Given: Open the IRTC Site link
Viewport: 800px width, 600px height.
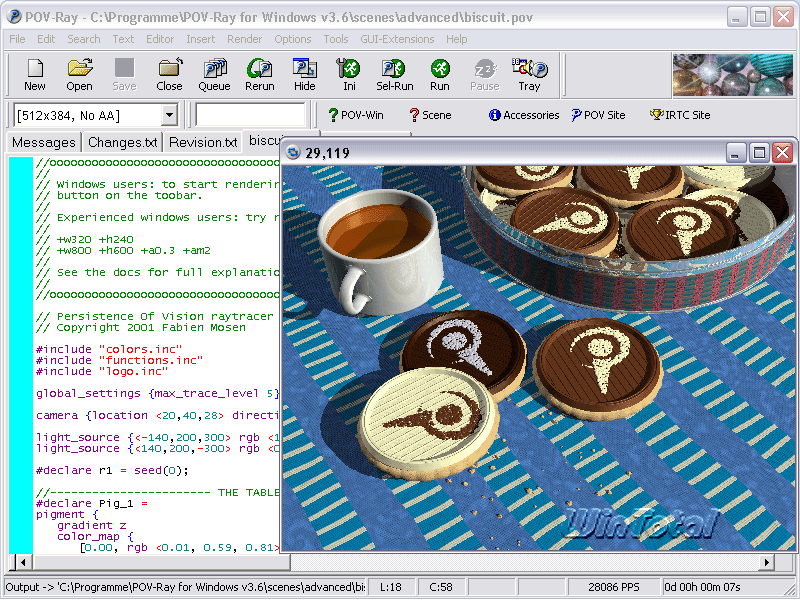Looking at the screenshot, I should pyautogui.click(x=679, y=115).
